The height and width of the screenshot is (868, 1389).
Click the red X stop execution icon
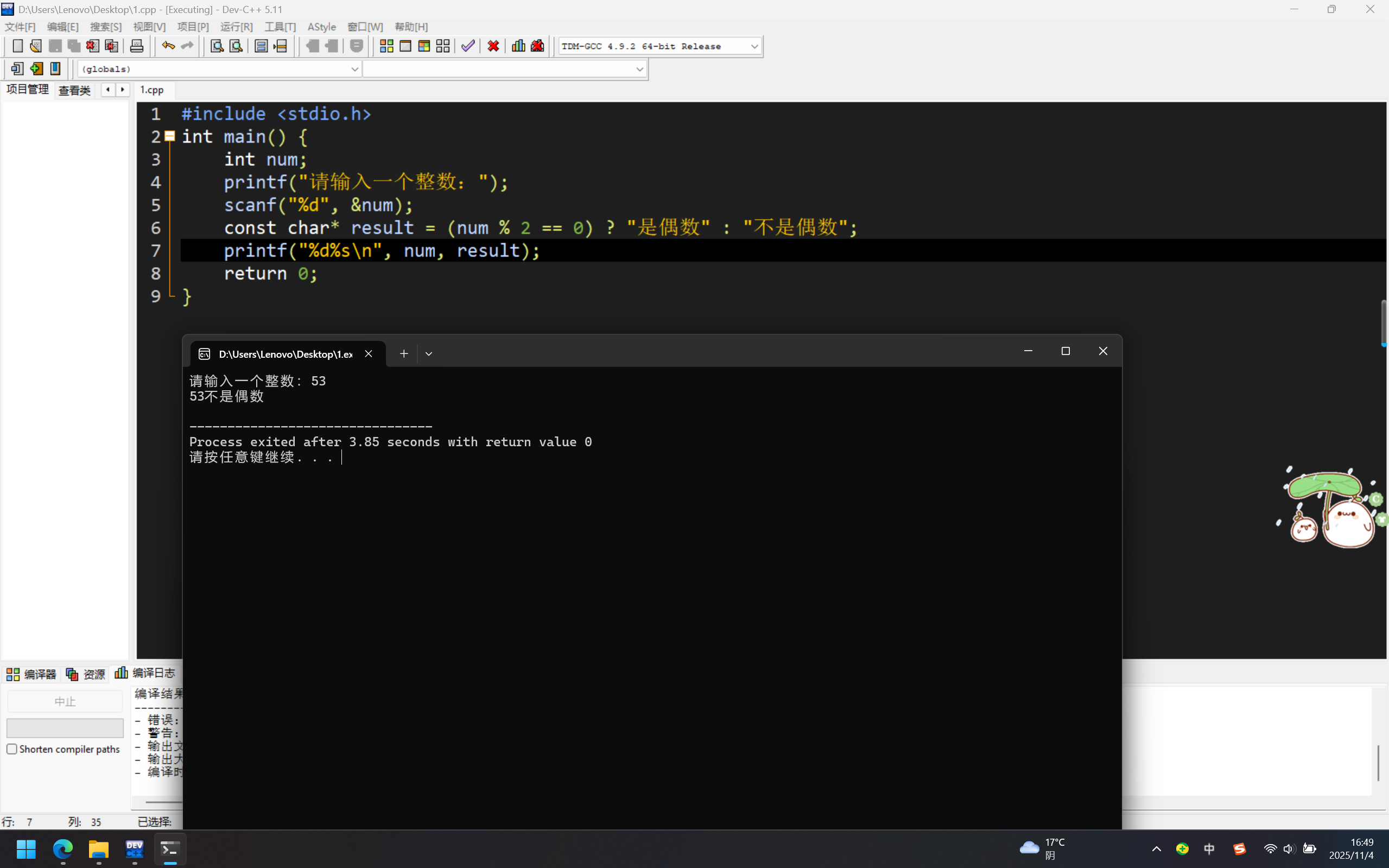pos(493,46)
